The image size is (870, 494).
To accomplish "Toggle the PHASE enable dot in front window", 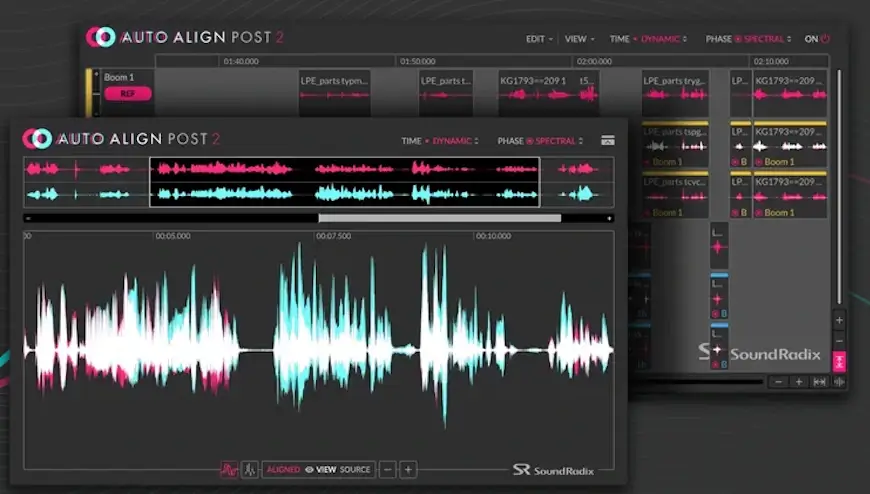I will (529, 141).
